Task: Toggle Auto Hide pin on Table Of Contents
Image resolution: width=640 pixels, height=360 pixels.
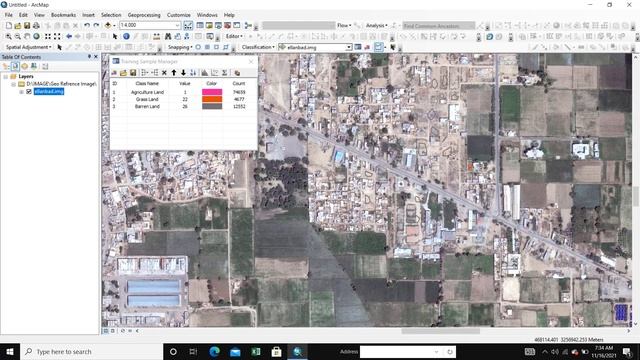Action: tap(89, 57)
